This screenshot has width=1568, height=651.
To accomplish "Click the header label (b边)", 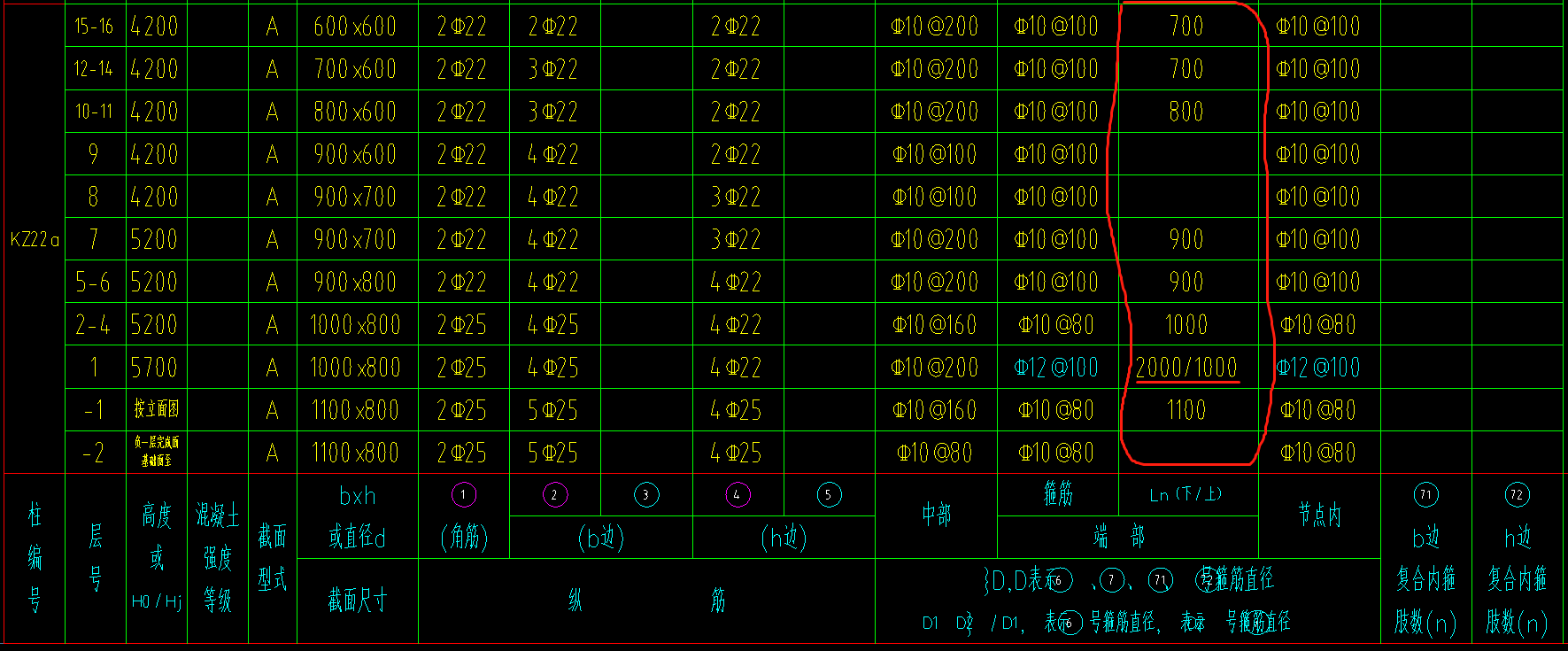I will 601,538.
